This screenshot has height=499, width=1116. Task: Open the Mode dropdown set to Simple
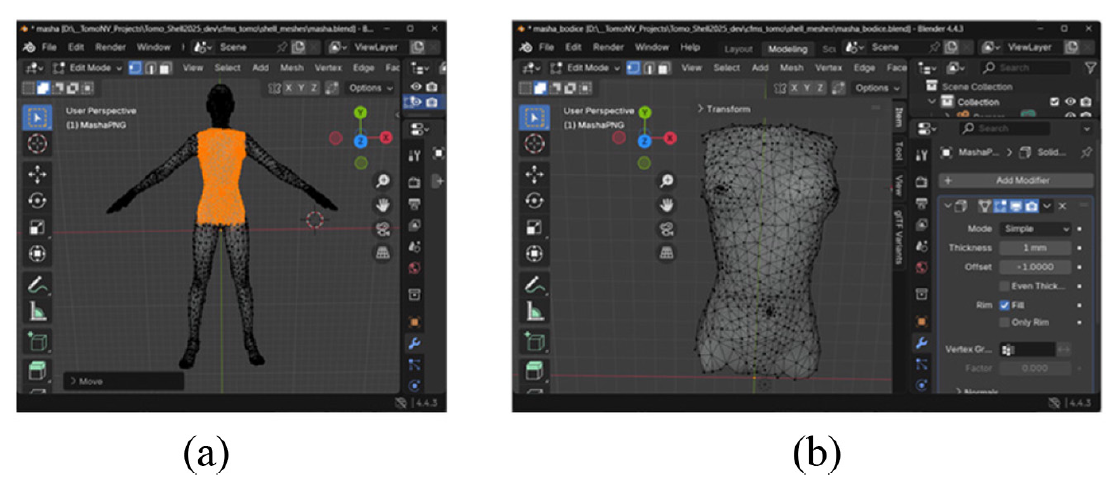point(1033,229)
